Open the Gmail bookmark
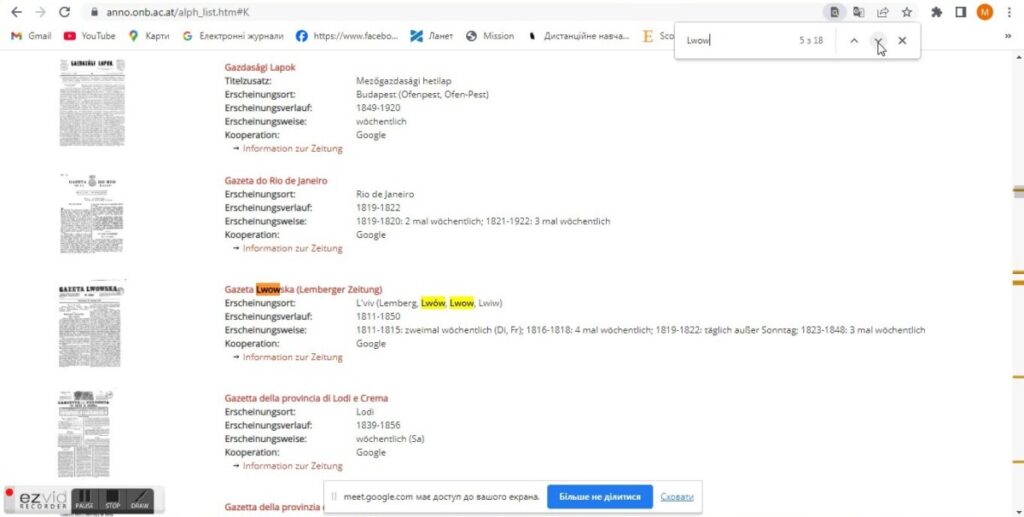 coord(31,36)
